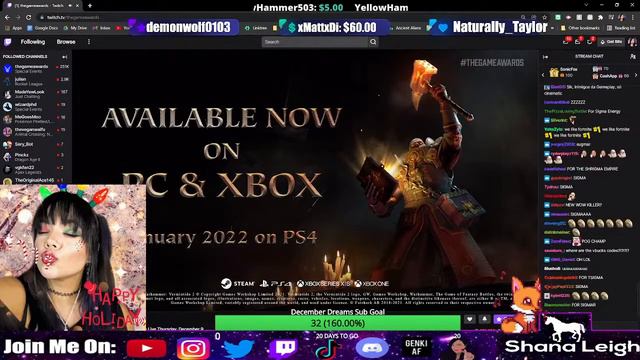Image resolution: width=640 pixels, height=360 pixels.
Task: Click the share page icon in address bar
Action: pyautogui.click(x=534, y=17)
